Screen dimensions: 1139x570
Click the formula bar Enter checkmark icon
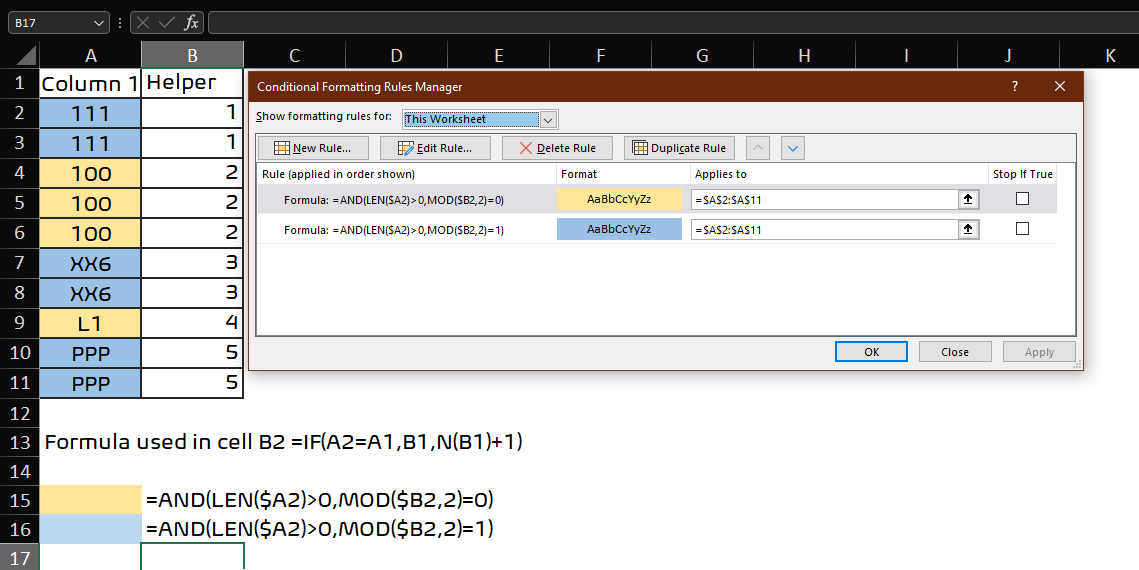166,23
